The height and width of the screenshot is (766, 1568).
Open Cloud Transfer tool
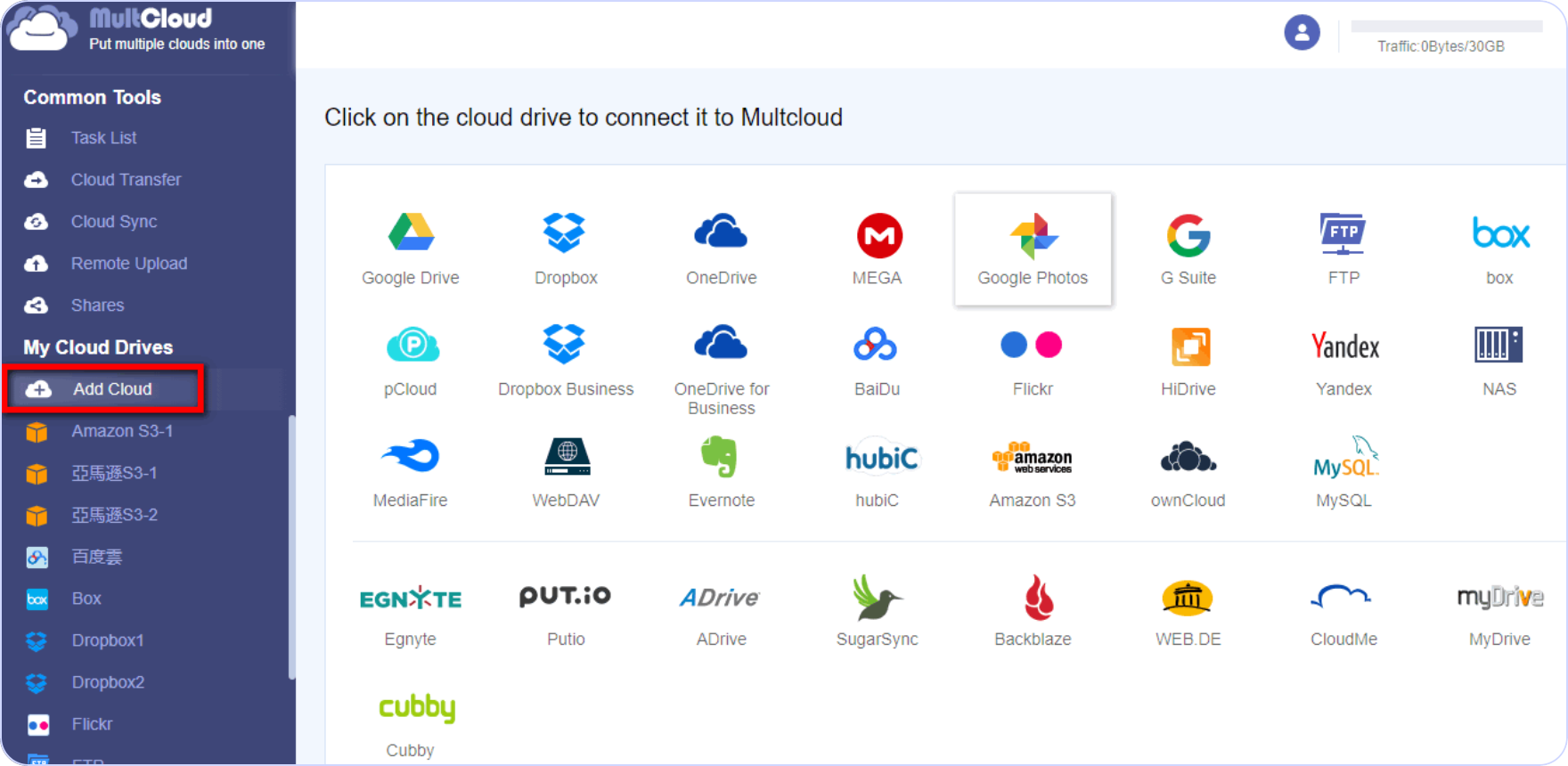coord(126,180)
